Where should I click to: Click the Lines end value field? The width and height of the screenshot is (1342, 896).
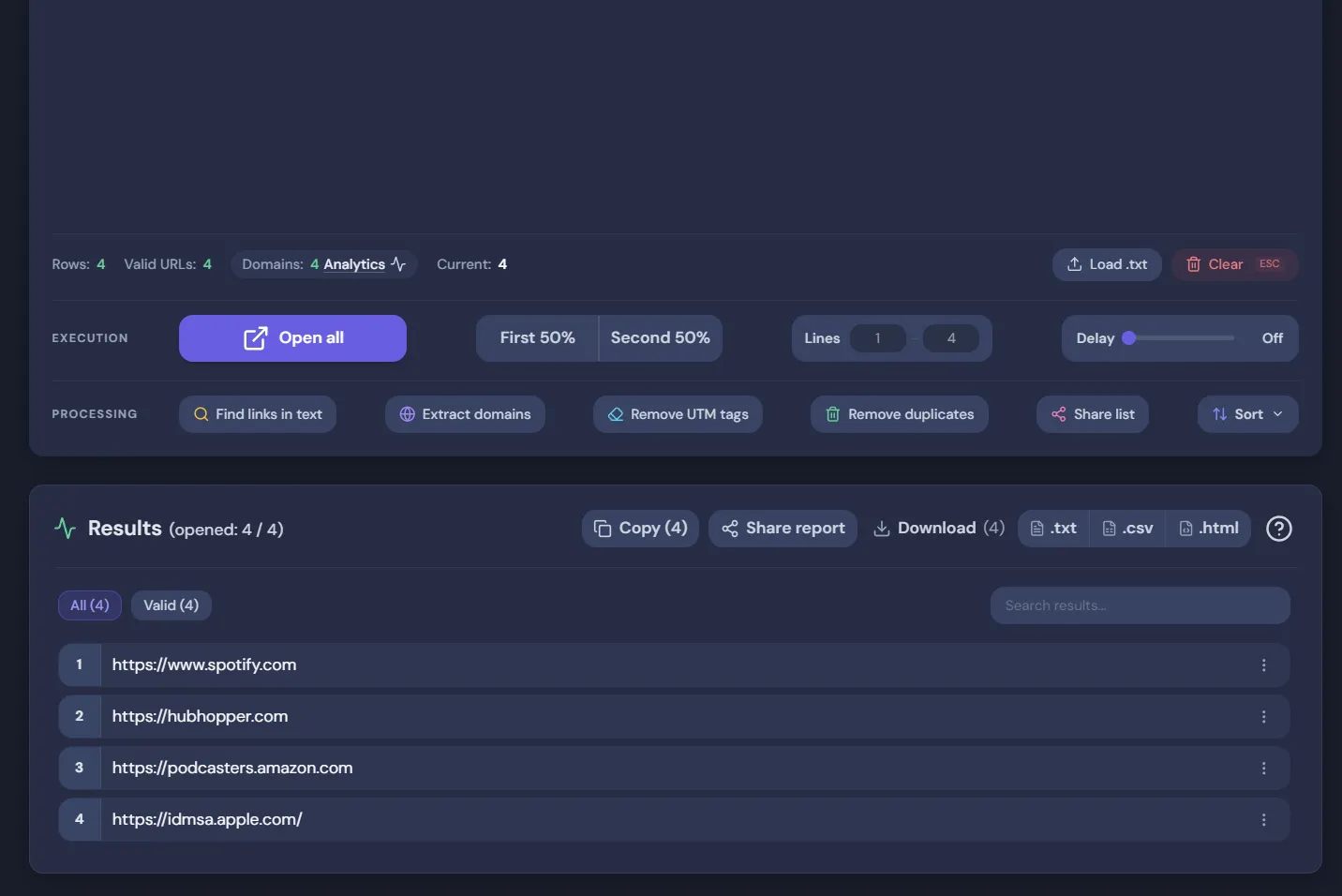pos(951,338)
